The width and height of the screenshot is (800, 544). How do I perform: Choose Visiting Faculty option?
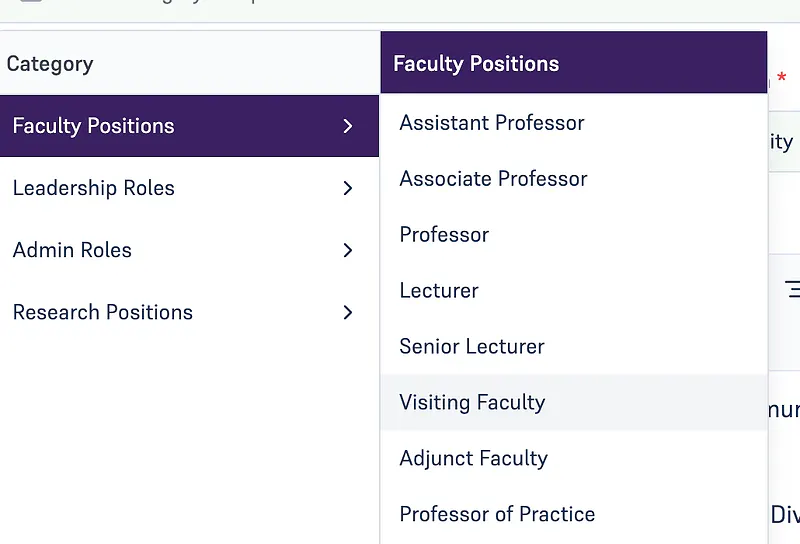[x=574, y=402]
